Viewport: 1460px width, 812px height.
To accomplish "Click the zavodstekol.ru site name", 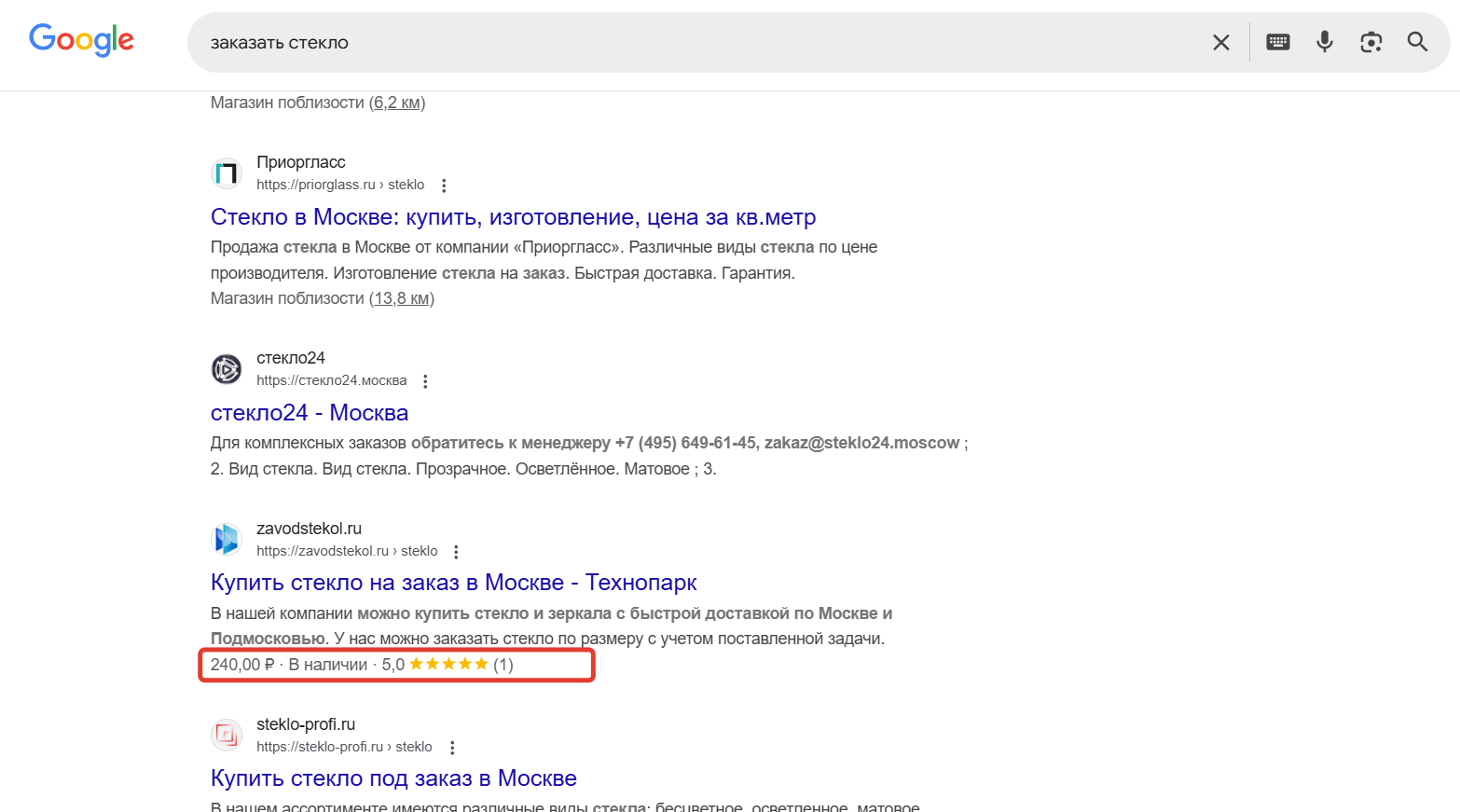I will (x=310, y=529).
